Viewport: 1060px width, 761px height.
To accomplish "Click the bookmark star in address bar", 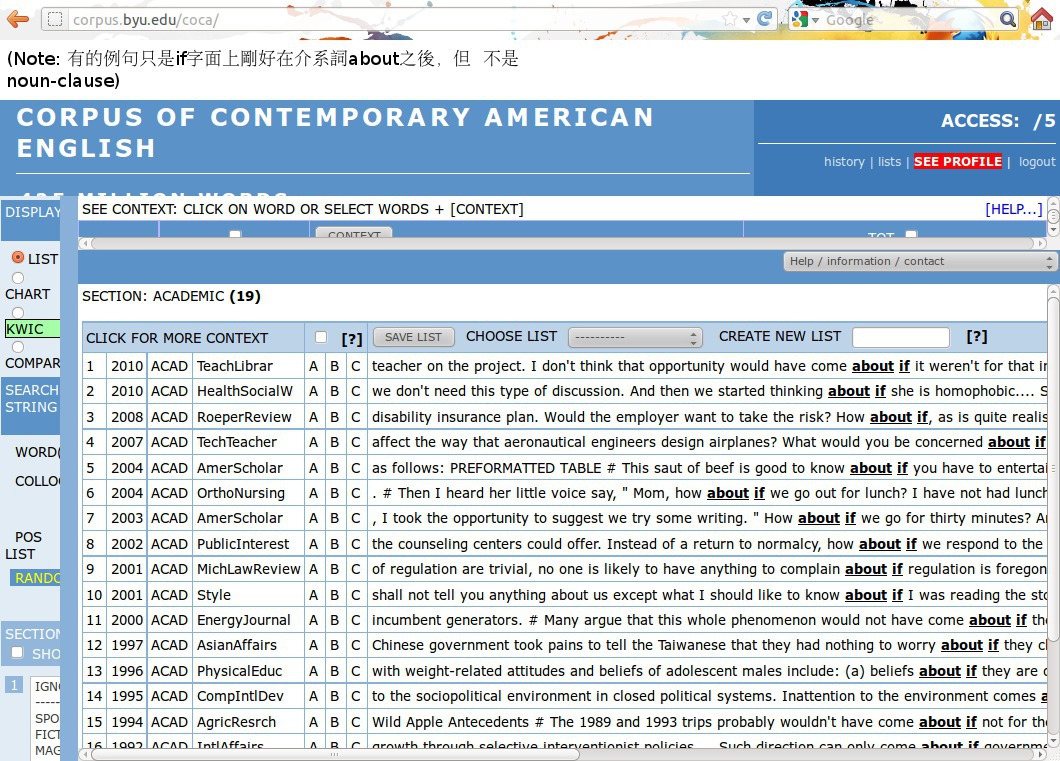I will (729, 19).
